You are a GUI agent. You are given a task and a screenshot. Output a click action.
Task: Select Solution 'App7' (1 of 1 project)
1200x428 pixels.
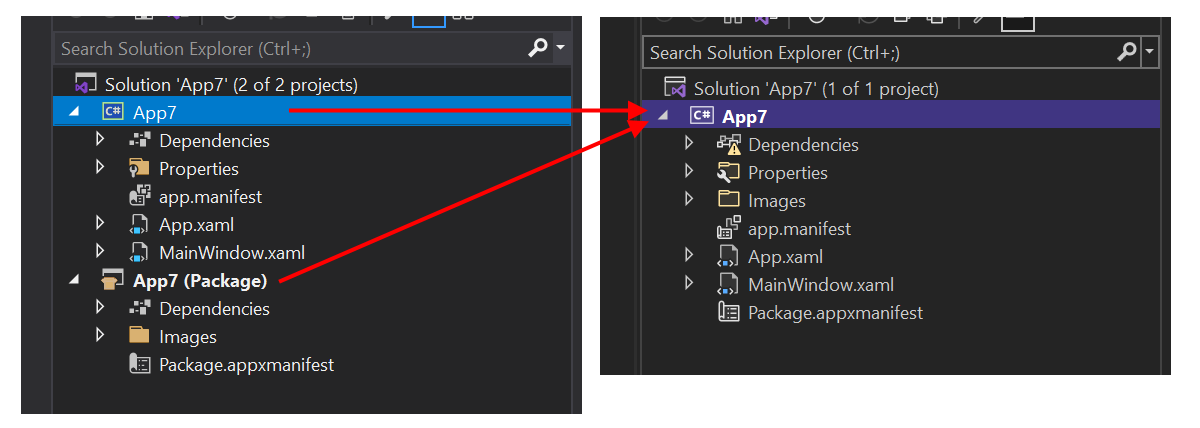pyautogui.click(x=816, y=89)
